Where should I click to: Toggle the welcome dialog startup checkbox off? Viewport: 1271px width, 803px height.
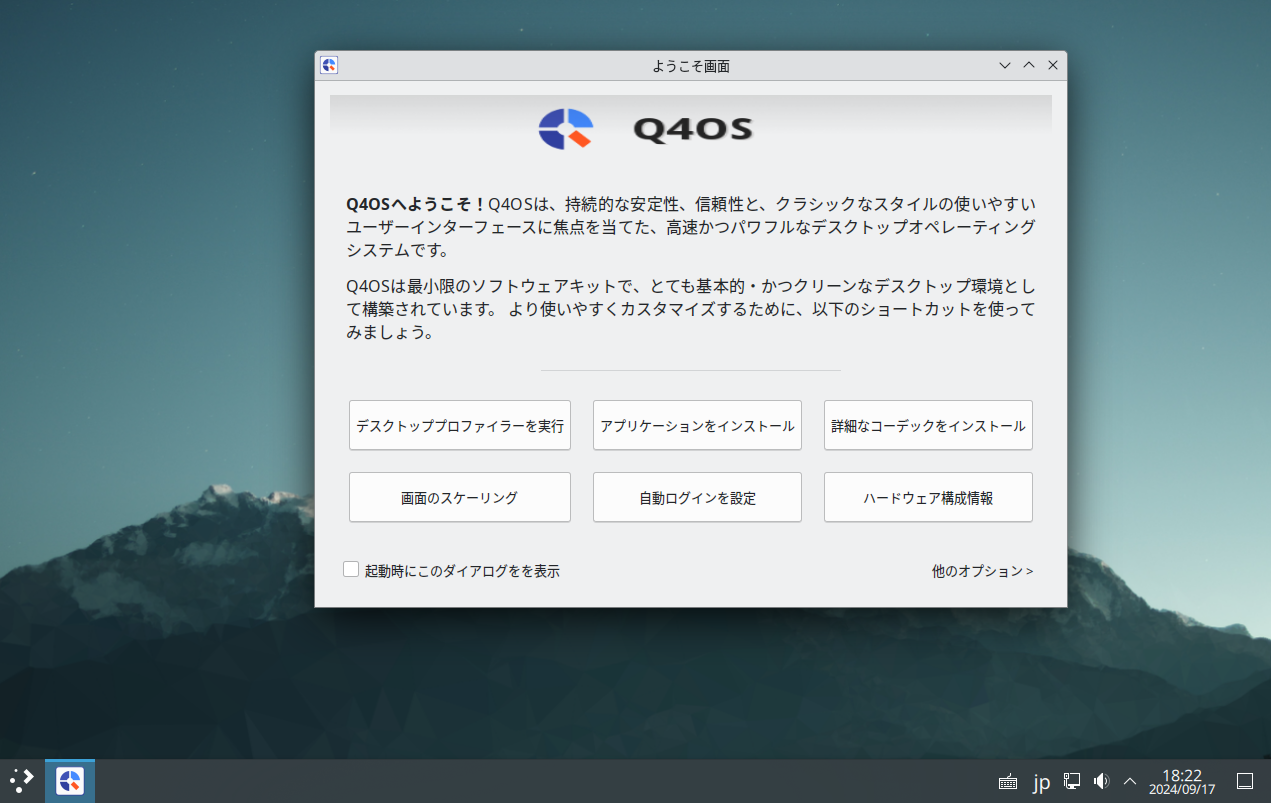pyautogui.click(x=351, y=568)
